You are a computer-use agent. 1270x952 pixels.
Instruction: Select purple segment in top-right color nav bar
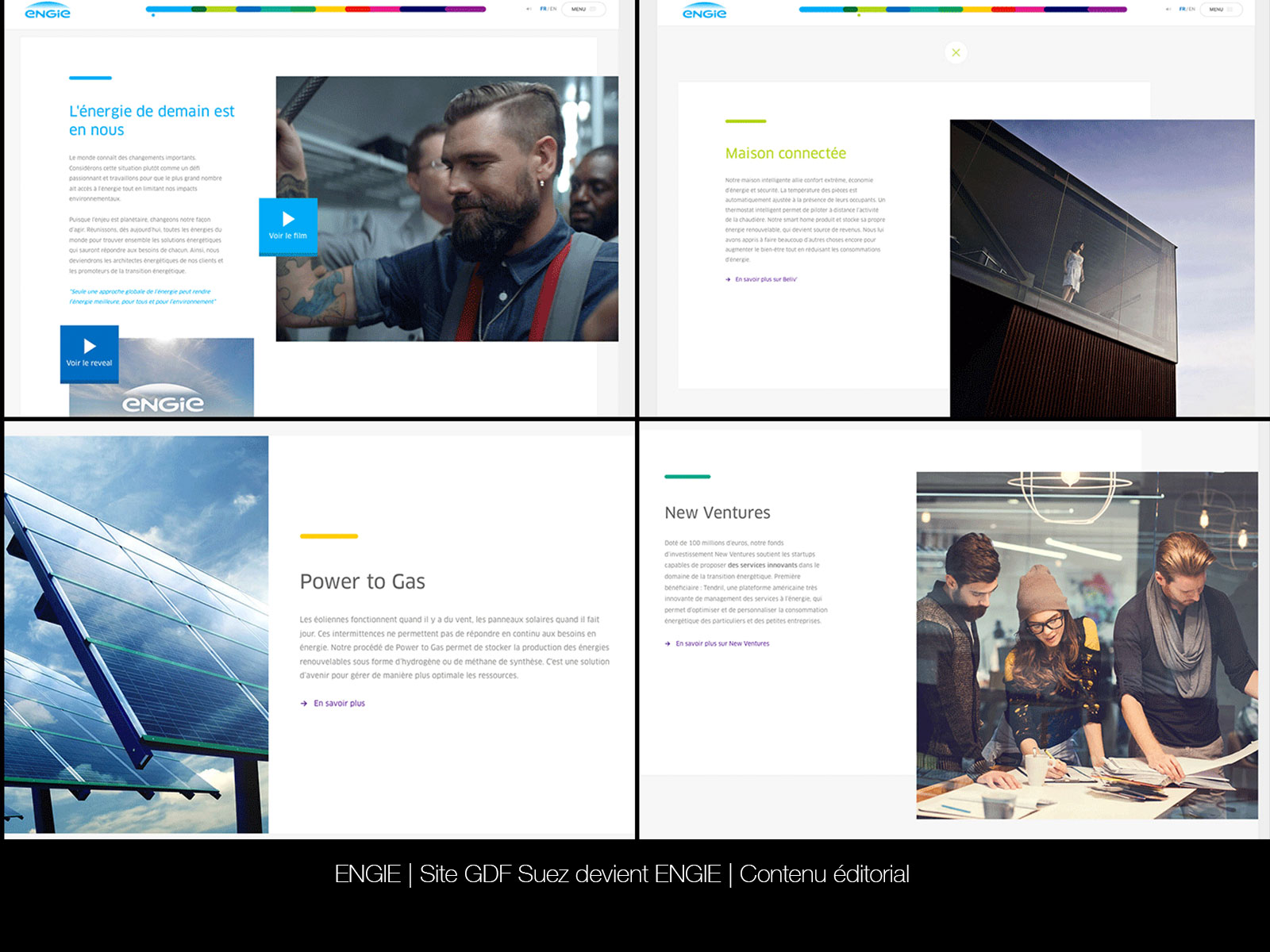click(1107, 9)
